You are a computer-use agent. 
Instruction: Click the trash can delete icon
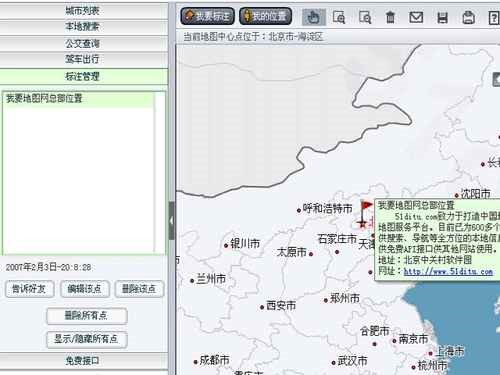pyautogui.click(x=390, y=17)
